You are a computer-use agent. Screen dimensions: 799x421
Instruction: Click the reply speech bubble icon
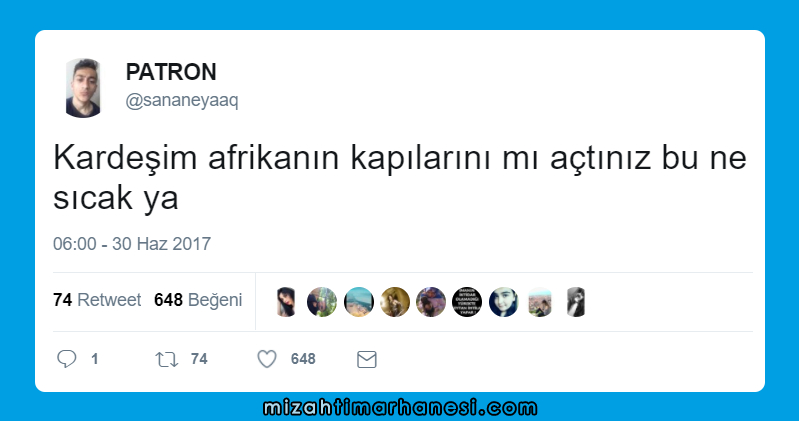point(67,359)
